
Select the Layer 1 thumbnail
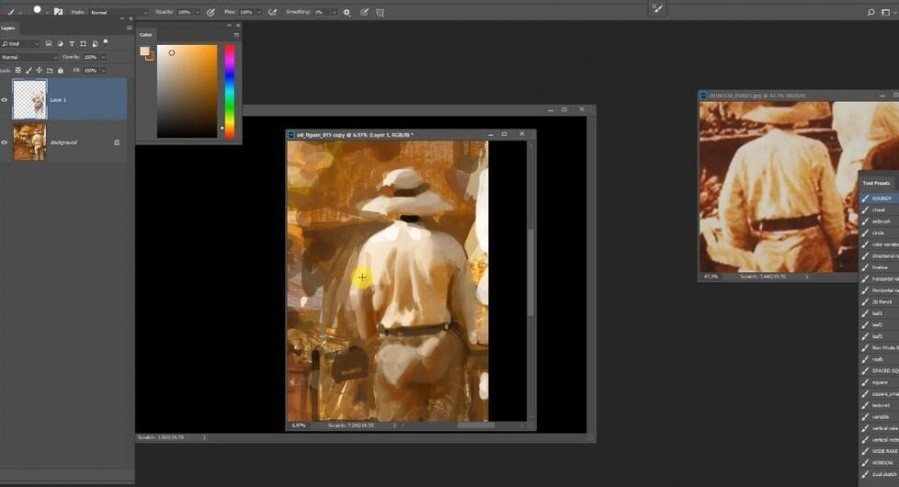pyautogui.click(x=30, y=100)
